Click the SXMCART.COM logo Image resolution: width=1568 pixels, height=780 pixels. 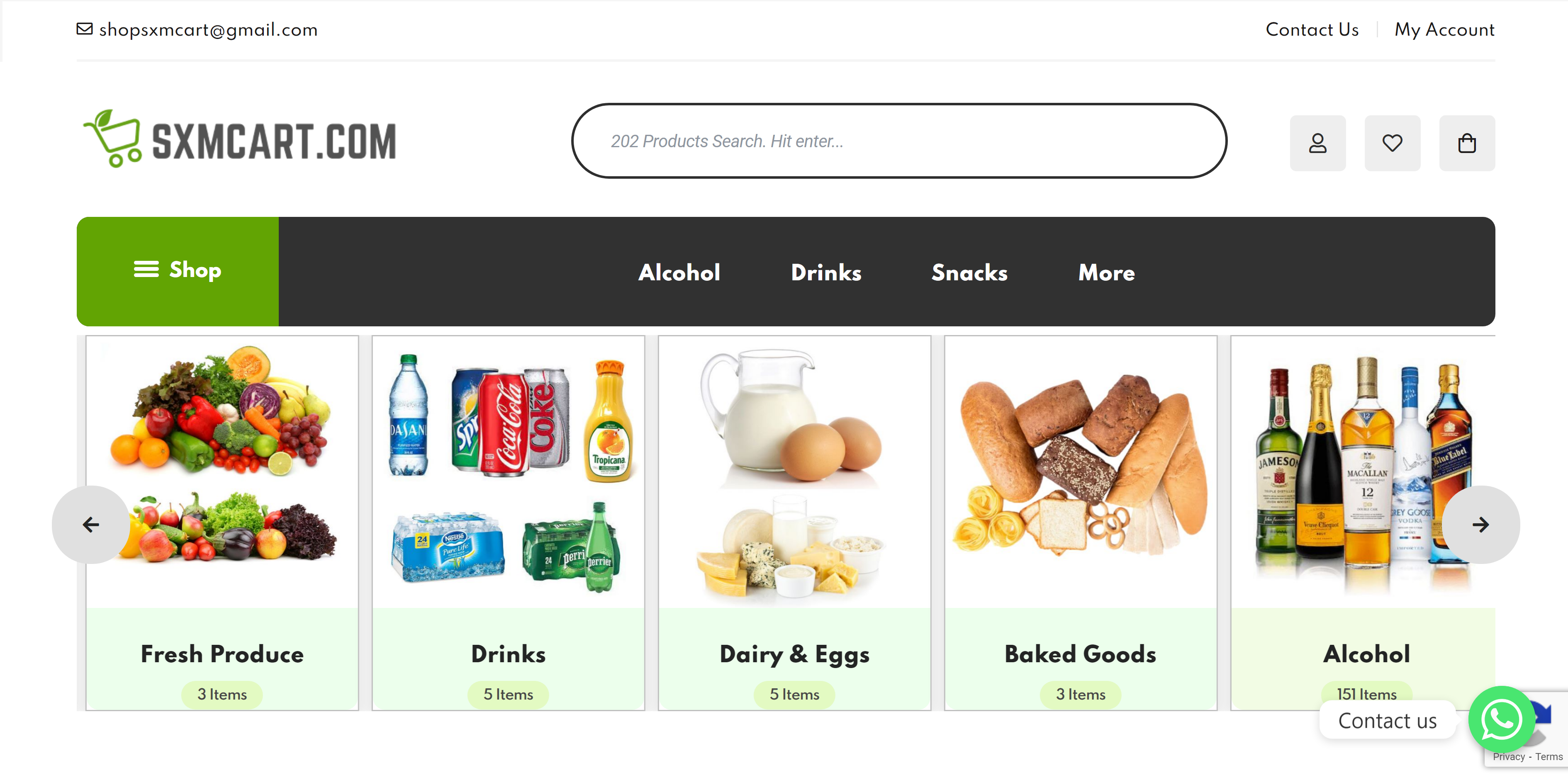240,139
